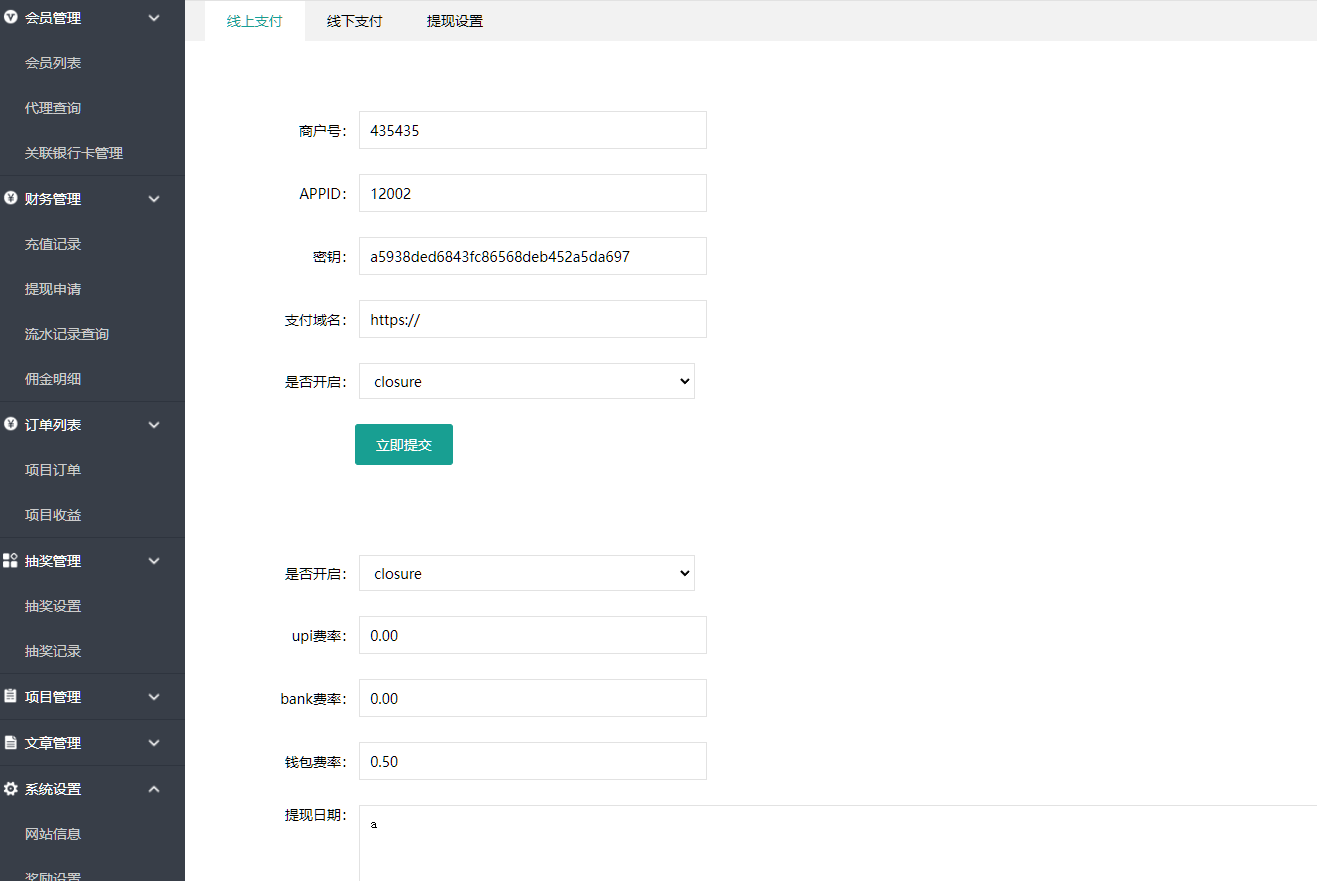Click the 钱包费率 input field
Viewport: 1317px width, 881px height.
pyautogui.click(x=532, y=761)
